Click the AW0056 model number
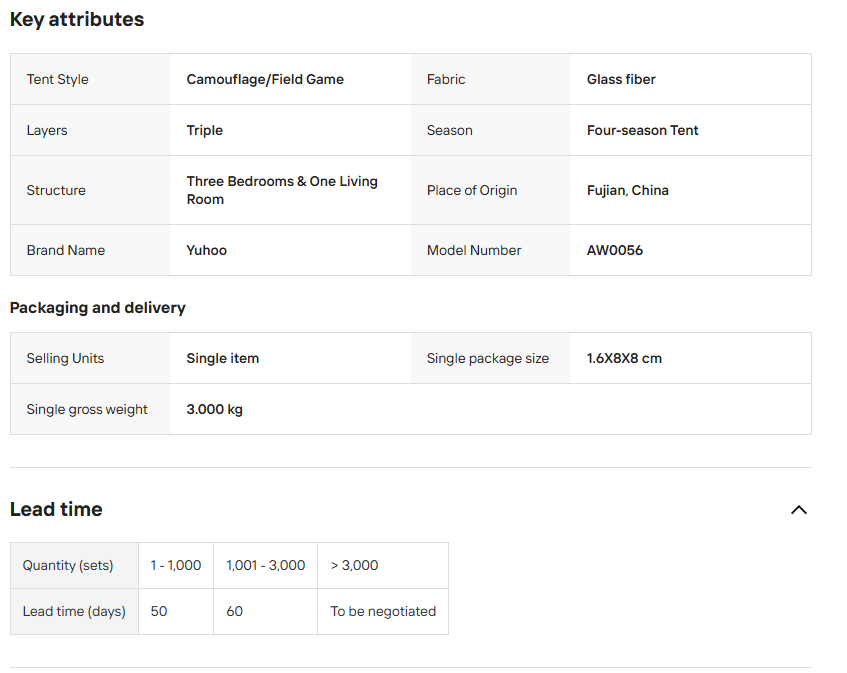Viewport: 847px width, 673px height. pyautogui.click(x=615, y=251)
